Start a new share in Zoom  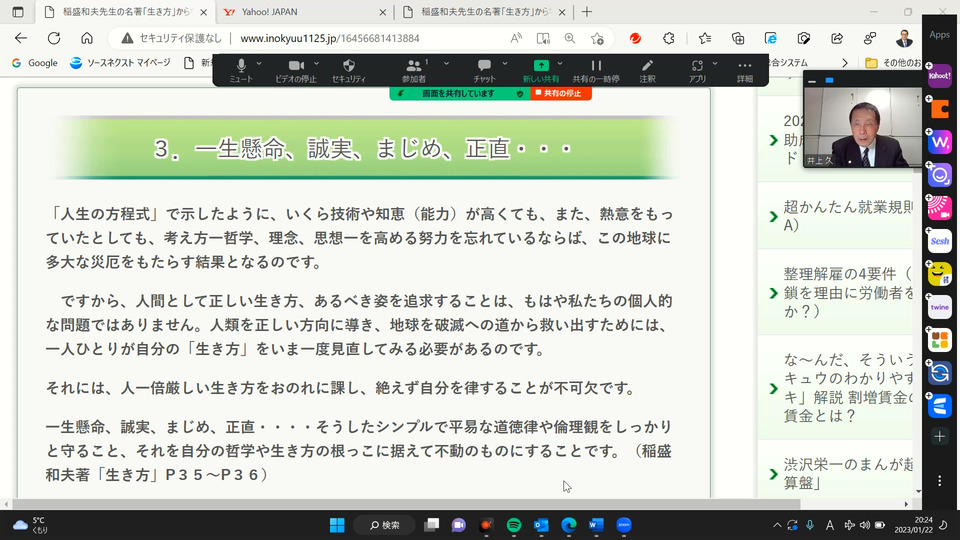tap(541, 71)
